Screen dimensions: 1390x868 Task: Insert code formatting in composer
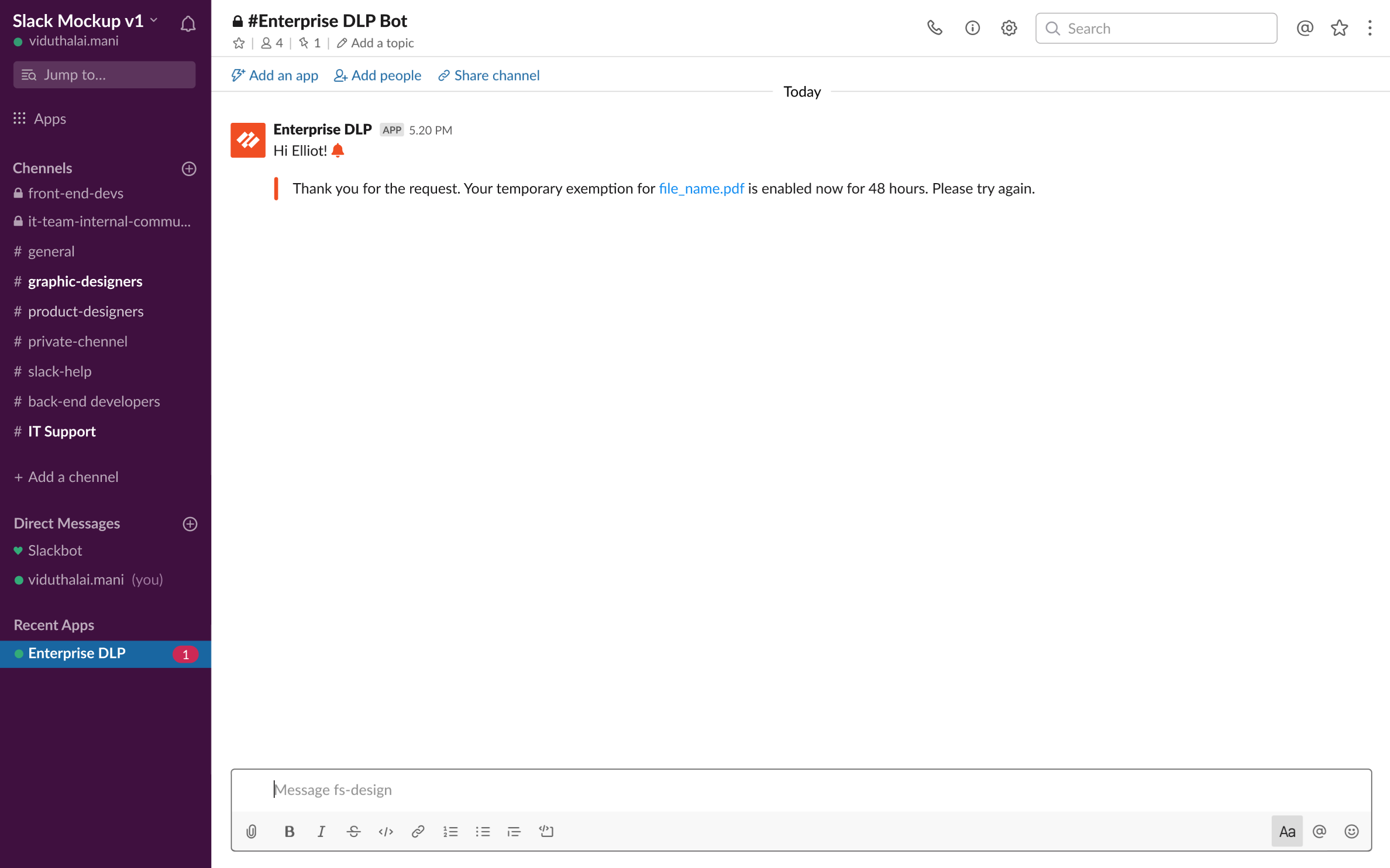point(386,831)
